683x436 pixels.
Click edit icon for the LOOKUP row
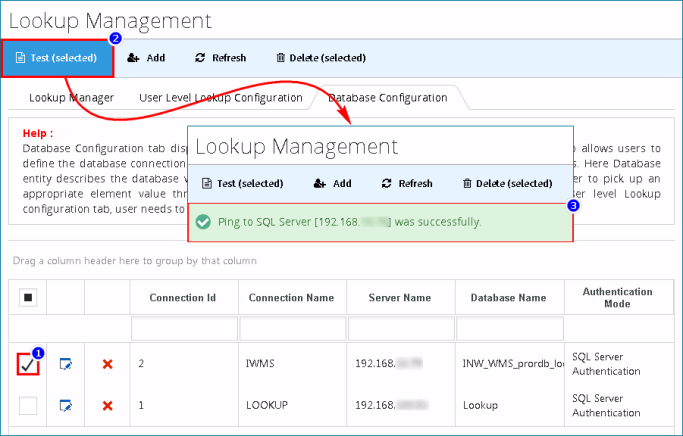click(66, 406)
